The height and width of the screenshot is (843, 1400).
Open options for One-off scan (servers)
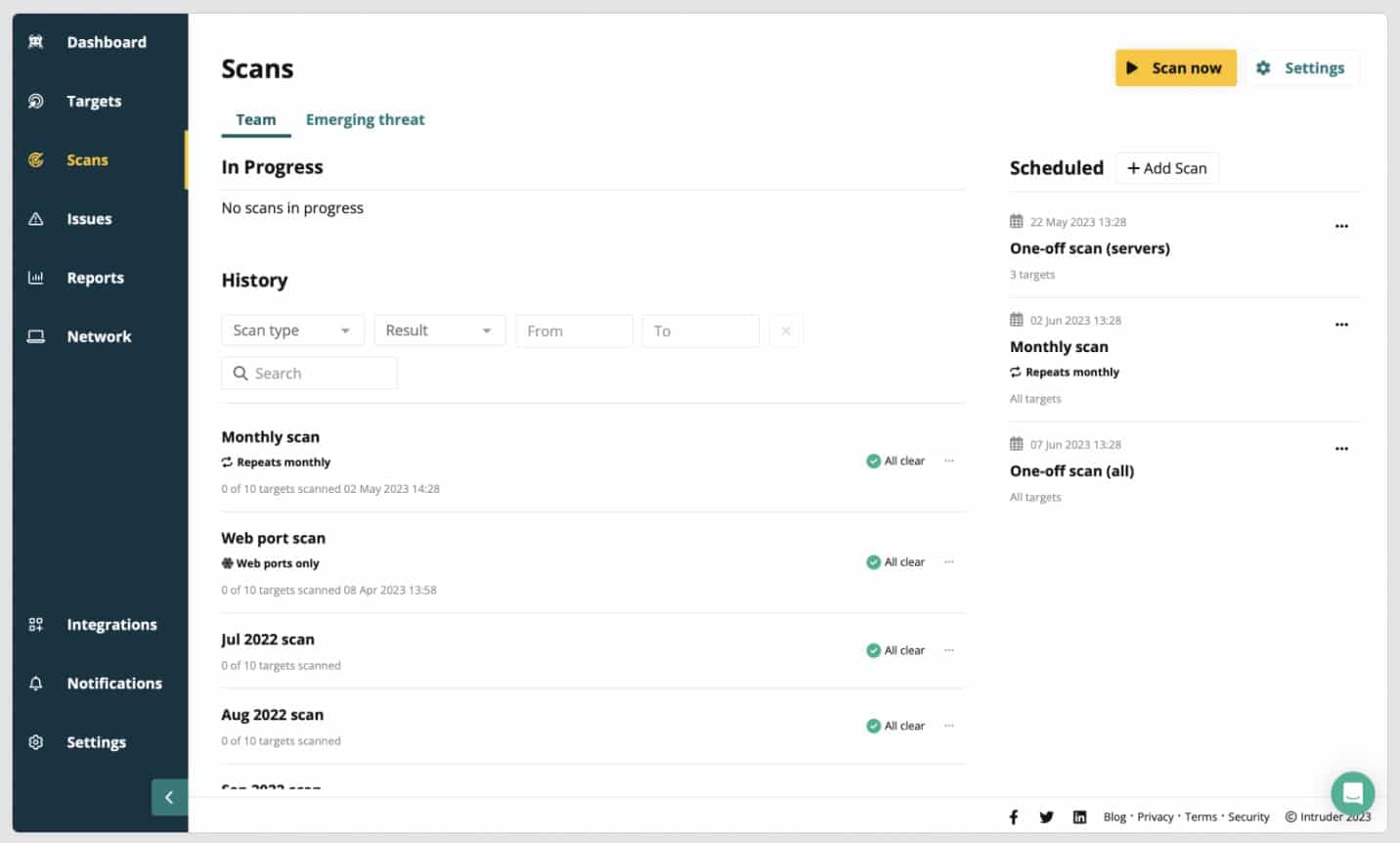[x=1341, y=226]
